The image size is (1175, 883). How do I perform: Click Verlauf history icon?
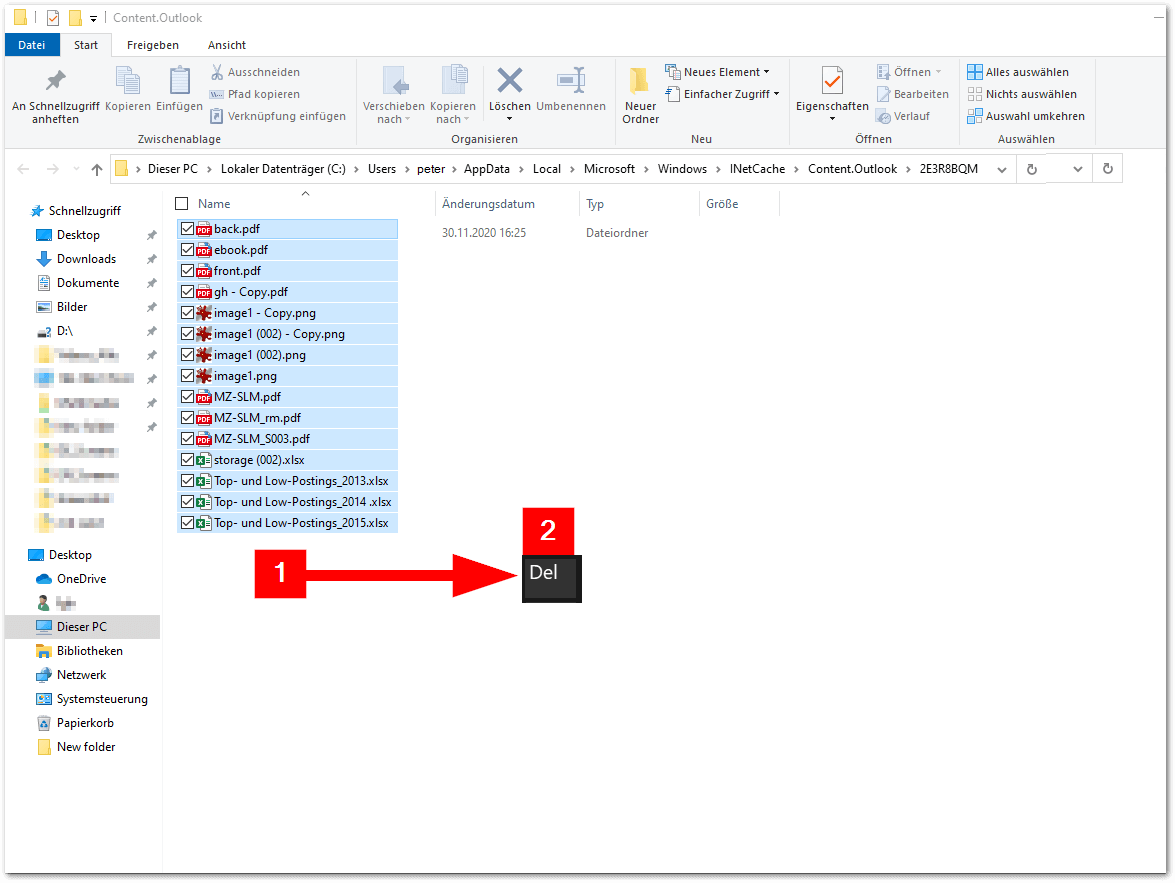[x=883, y=116]
